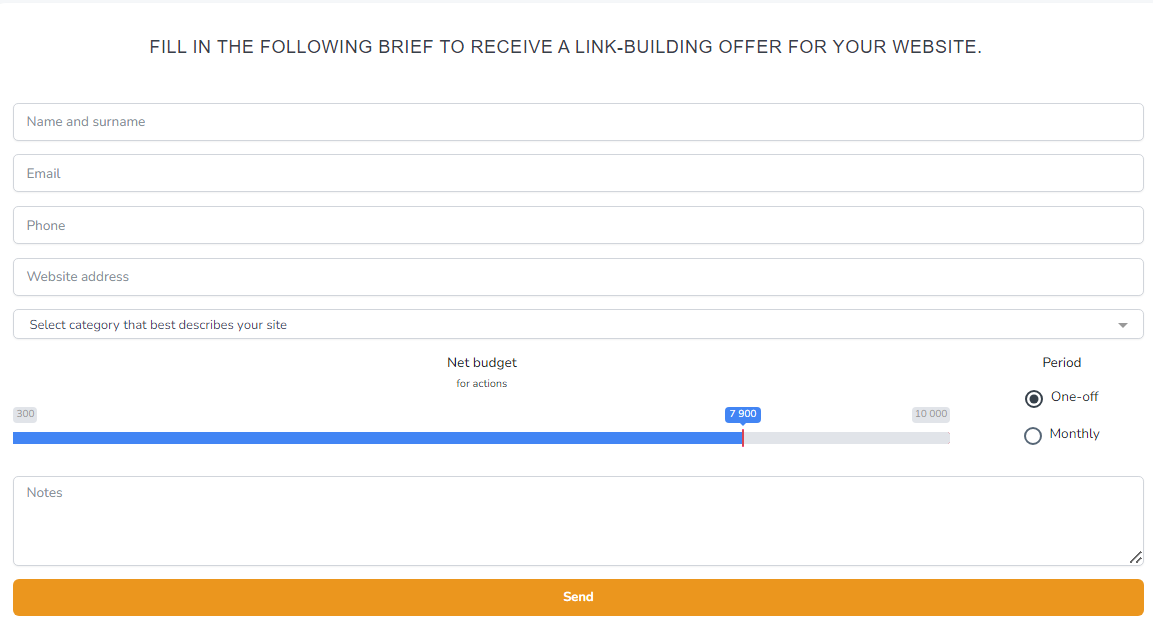
Task: Click the gray unfilled slider track
Action: 846,438
